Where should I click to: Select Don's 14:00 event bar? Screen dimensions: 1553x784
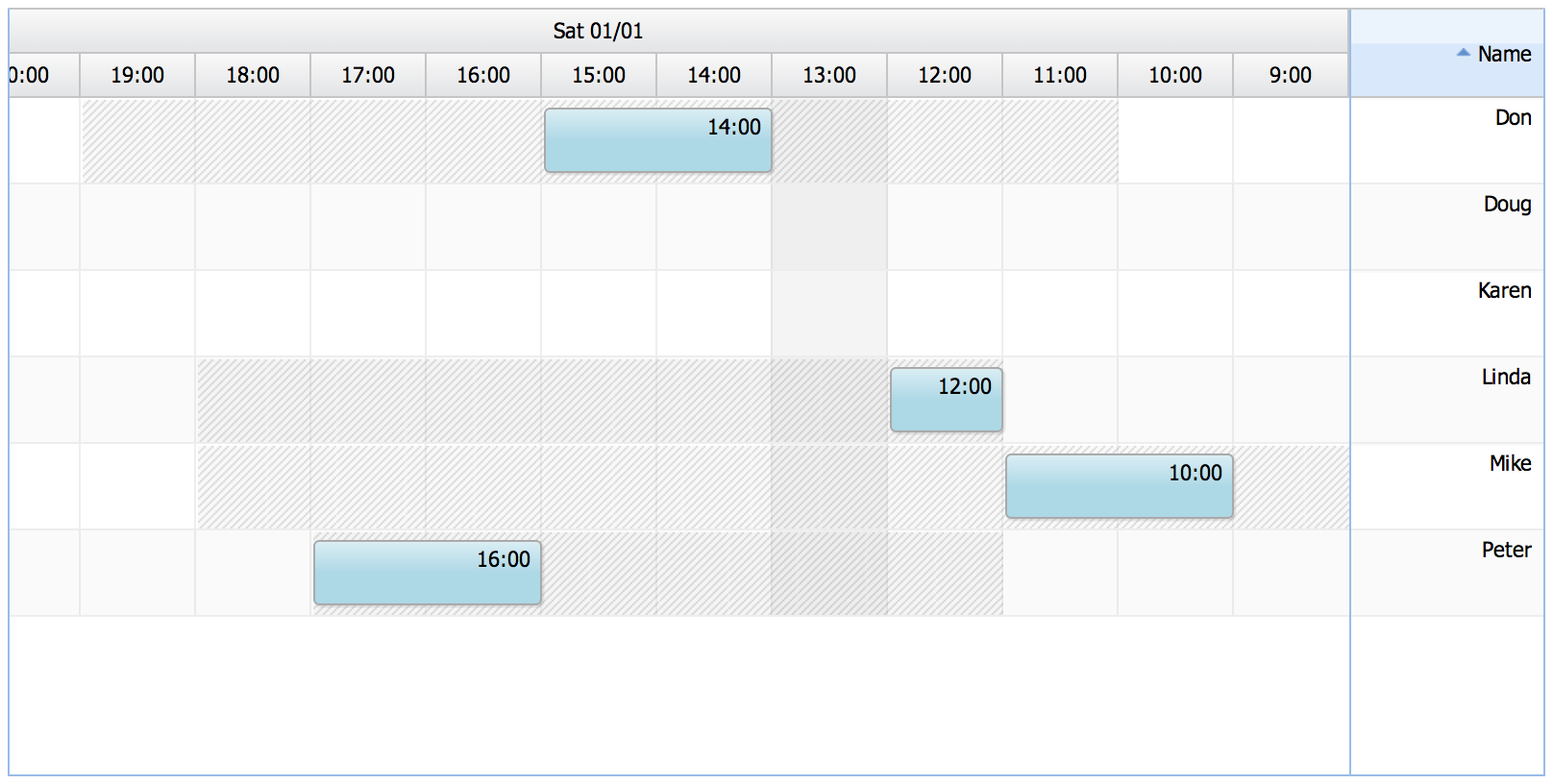[x=658, y=140]
